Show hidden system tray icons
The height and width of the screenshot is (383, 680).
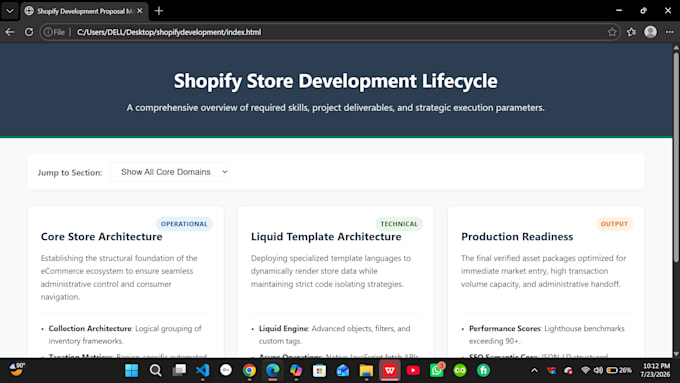point(534,370)
